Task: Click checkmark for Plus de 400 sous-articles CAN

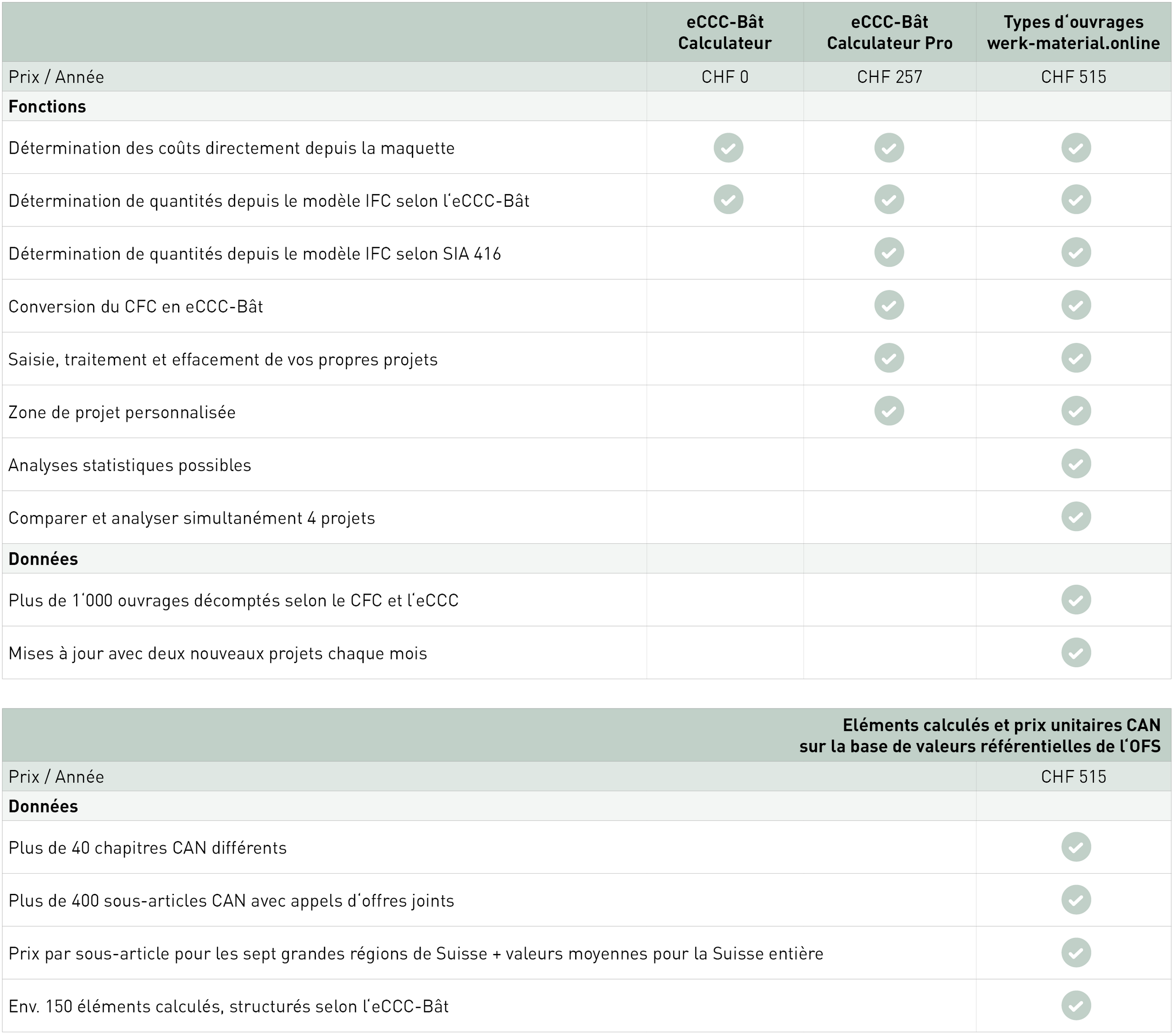Action: 1076,899
